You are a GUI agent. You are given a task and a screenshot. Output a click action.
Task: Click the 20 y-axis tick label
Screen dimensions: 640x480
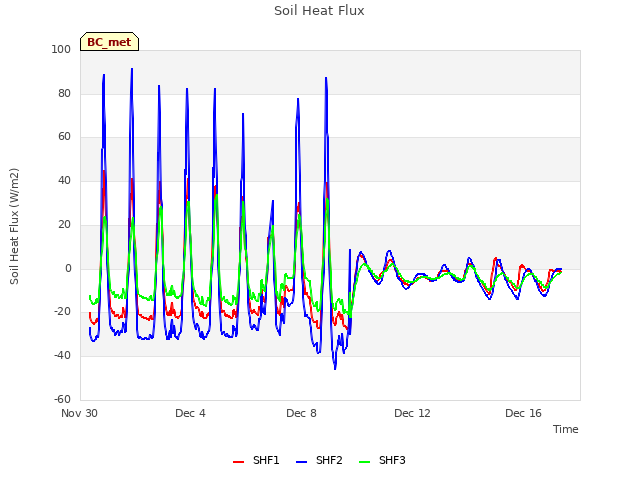[x=64, y=224]
